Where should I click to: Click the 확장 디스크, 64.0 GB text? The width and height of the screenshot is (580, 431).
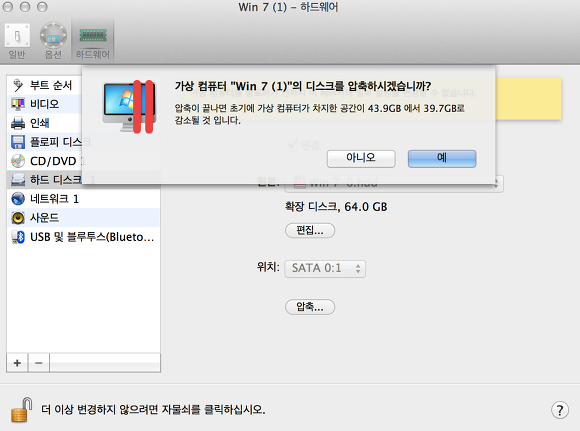click(336, 206)
